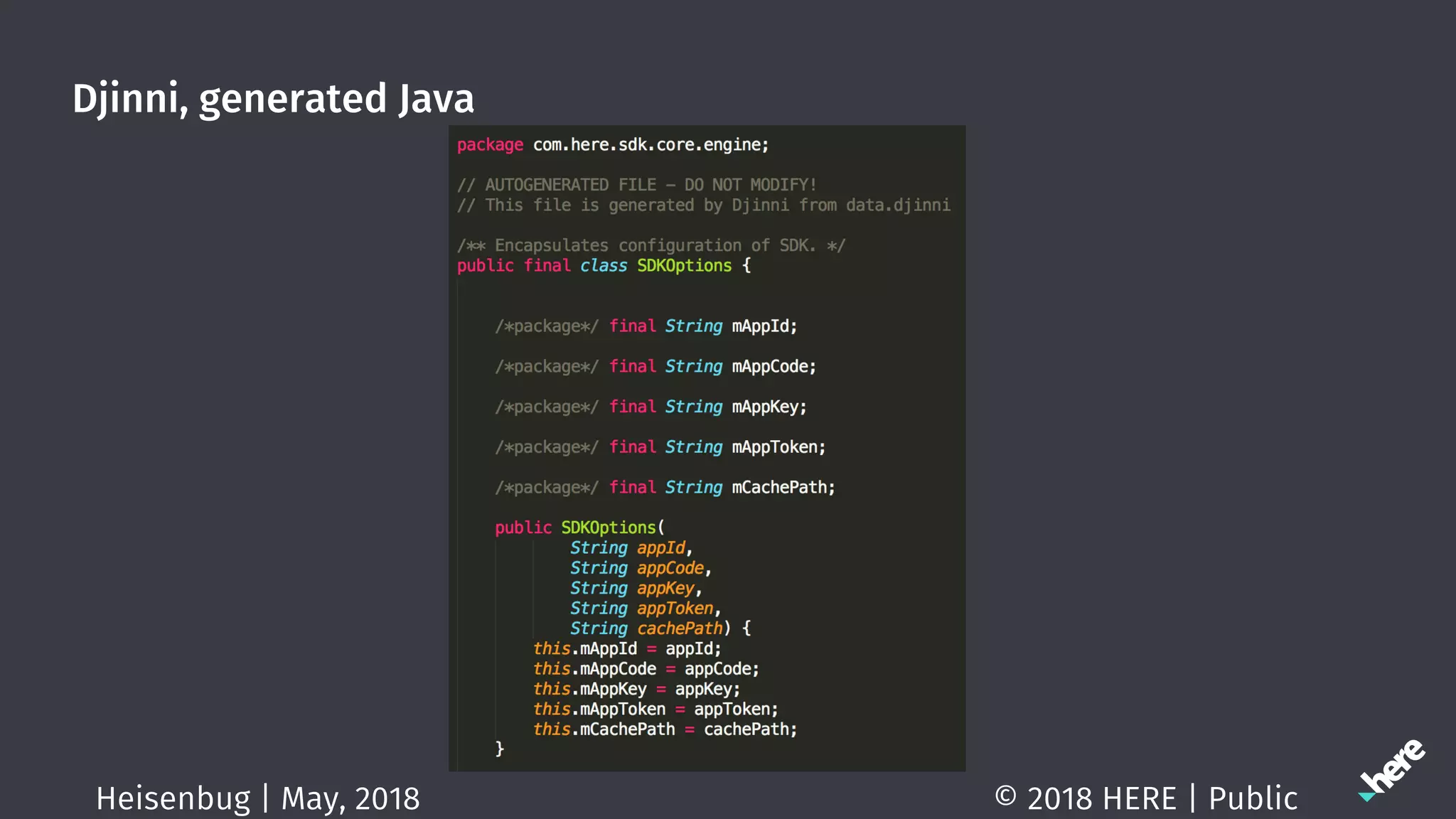Click the field declaration 'mAppToken;'
The height and width of the screenshot is (819, 1456).
(x=779, y=447)
